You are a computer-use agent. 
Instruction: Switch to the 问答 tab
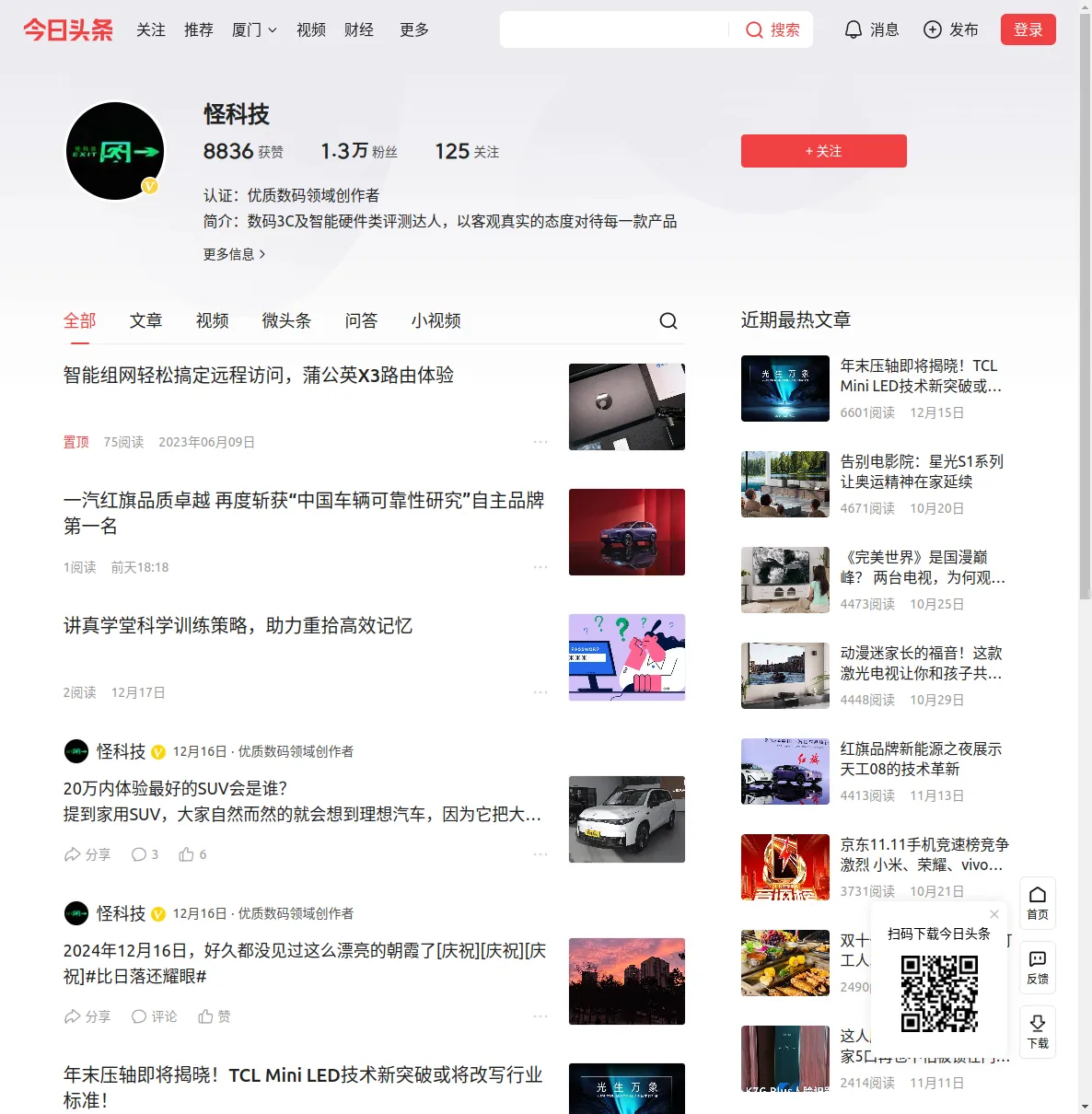[362, 320]
